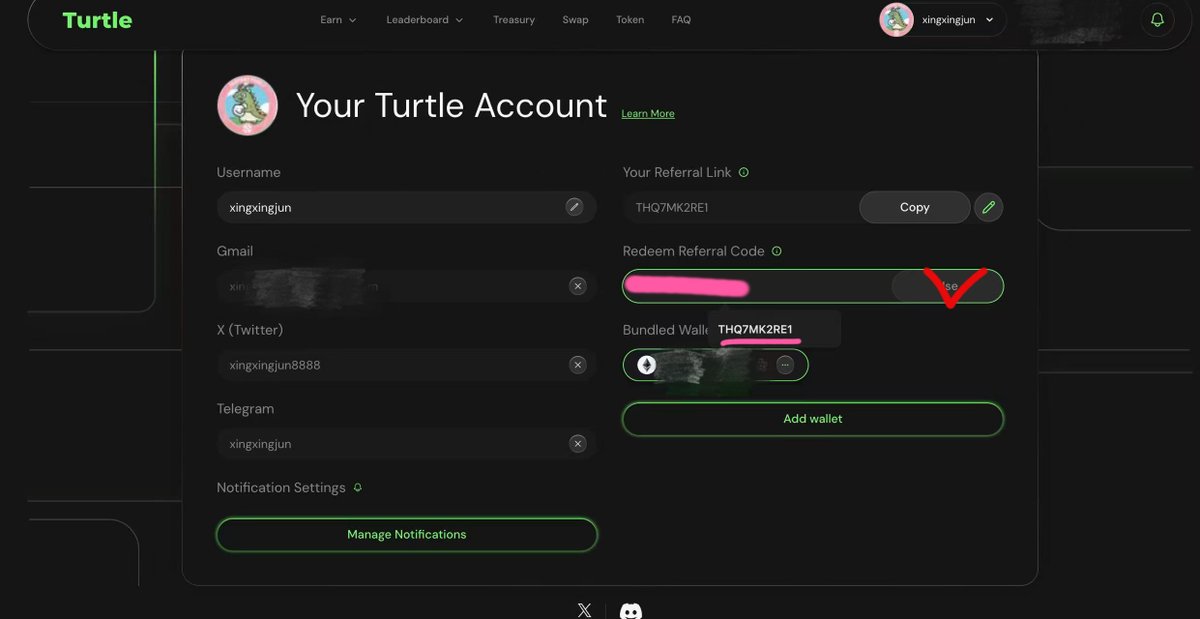The image size is (1200, 619).
Task: Open the Swap page
Action: click(575, 20)
